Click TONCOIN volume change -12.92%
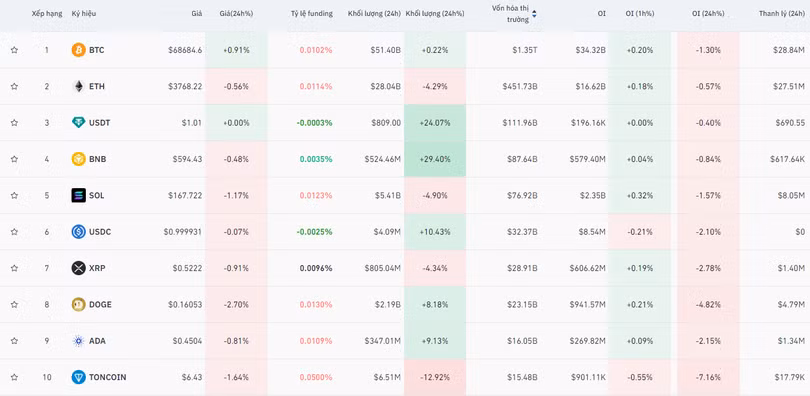The width and height of the screenshot is (810, 396). tap(435, 377)
